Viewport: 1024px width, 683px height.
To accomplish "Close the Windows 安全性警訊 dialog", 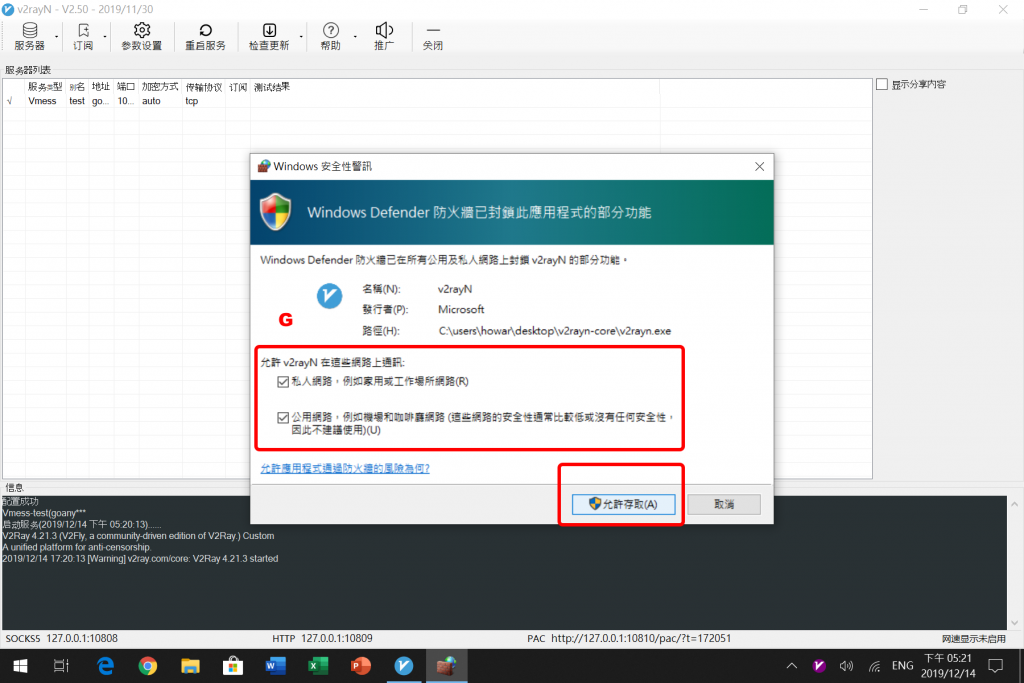I will pyautogui.click(x=760, y=167).
